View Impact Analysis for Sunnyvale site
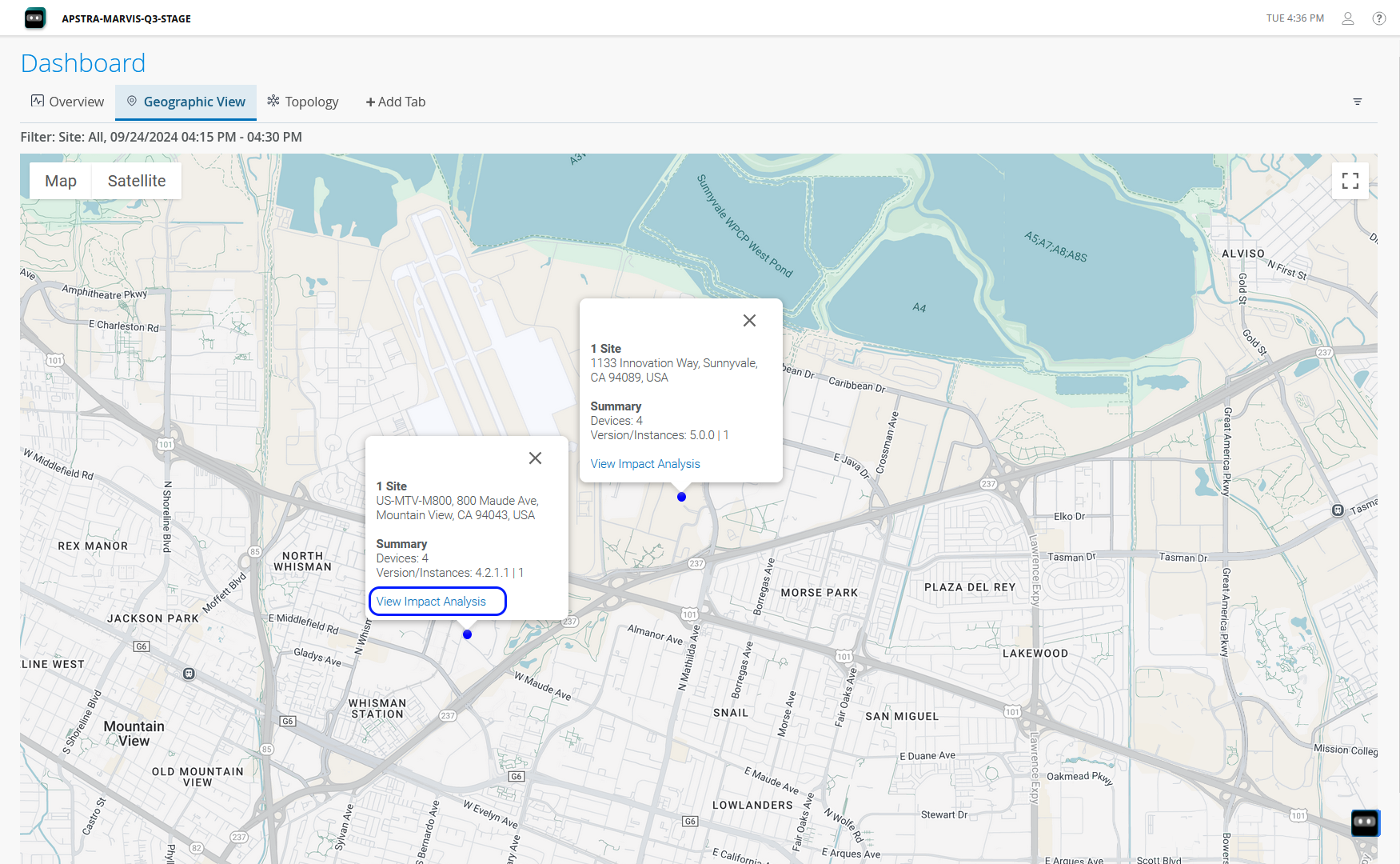This screenshot has height=864, width=1400. [x=644, y=464]
